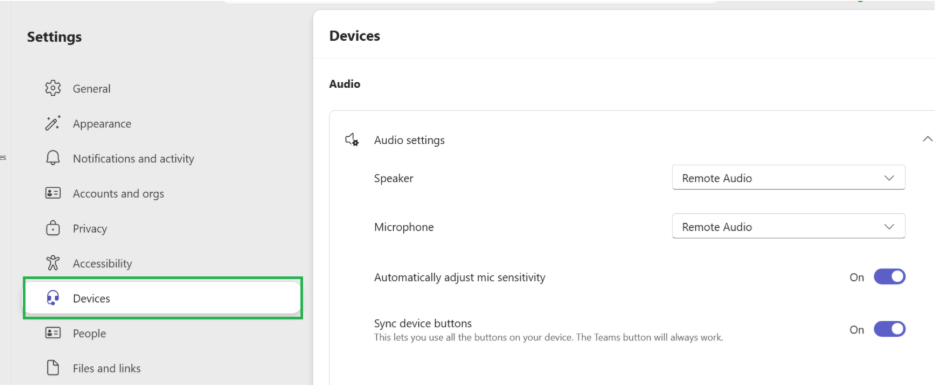Viewport: 936px width, 385px height.
Task: Turn off Automatically adjust mic sensitivity
Action: pos(889,277)
